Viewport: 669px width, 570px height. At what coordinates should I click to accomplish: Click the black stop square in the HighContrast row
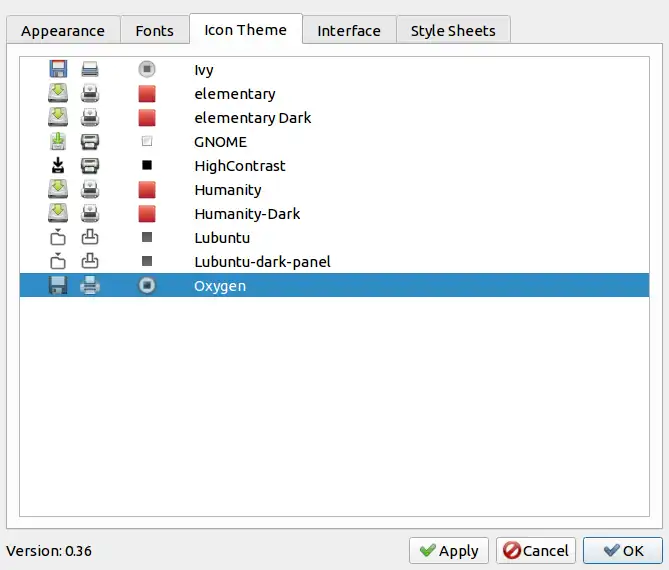point(147,165)
